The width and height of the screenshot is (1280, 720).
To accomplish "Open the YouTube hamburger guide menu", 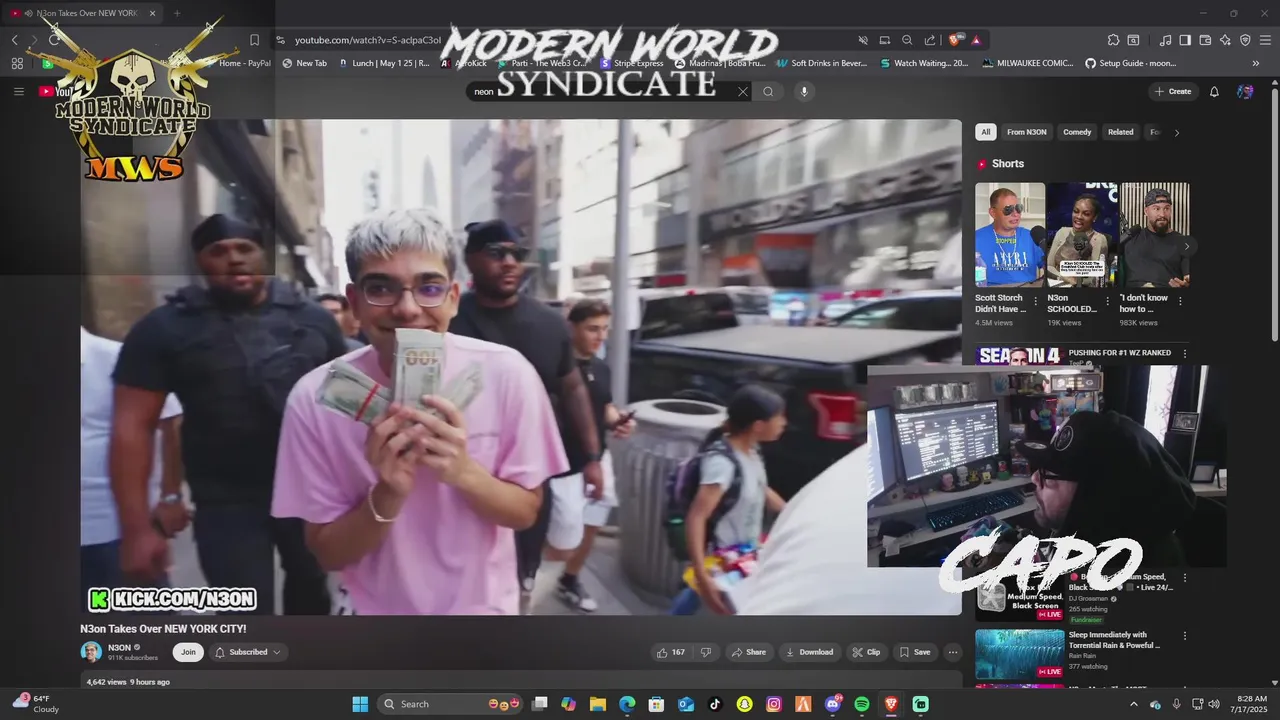I will [x=18, y=91].
